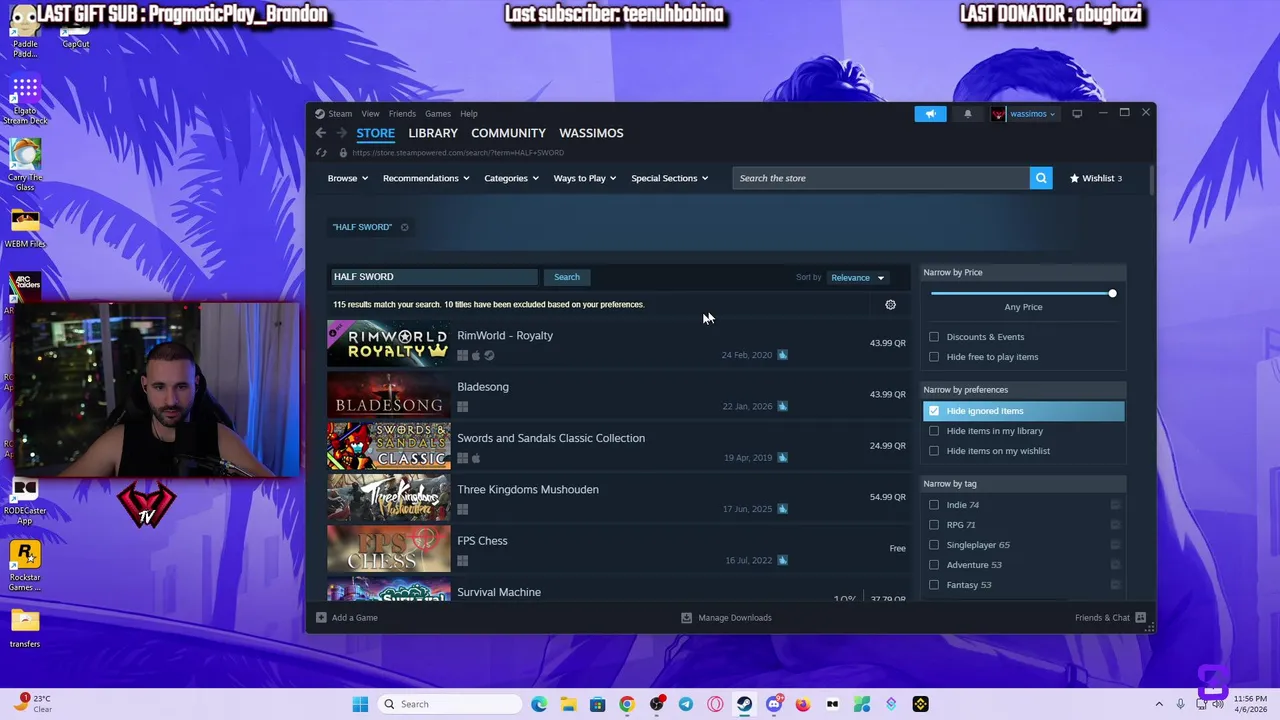This screenshot has width=1280, height=720.
Task: Expand the Categories dropdown
Action: (512, 178)
